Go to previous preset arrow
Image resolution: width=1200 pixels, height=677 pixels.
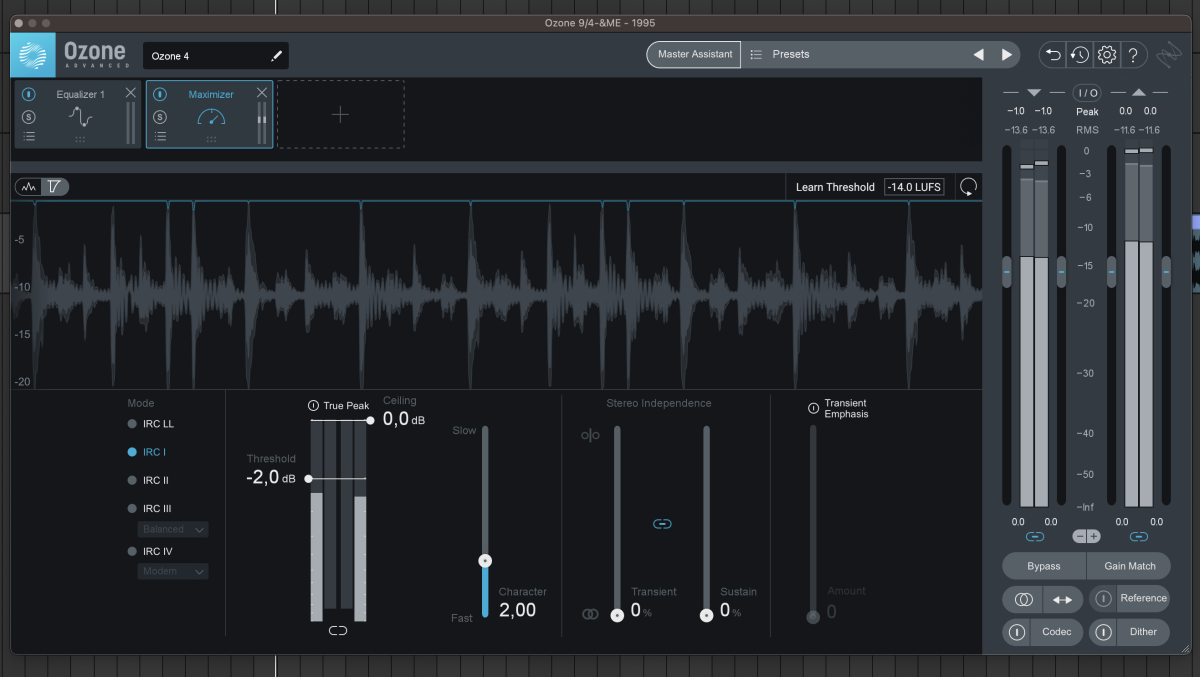978,55
